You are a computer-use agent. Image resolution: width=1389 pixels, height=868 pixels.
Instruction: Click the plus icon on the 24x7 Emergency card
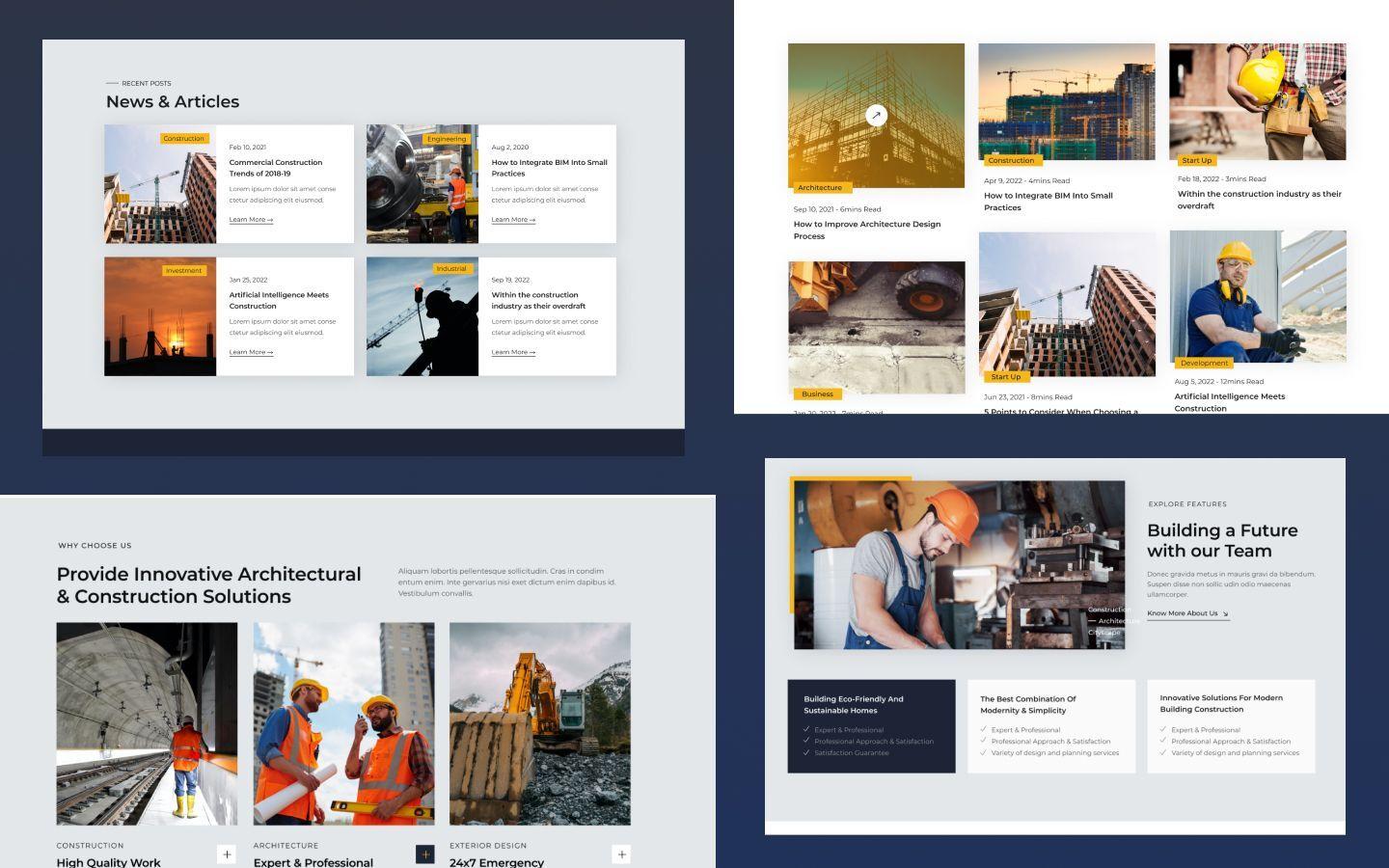[621, 854]
